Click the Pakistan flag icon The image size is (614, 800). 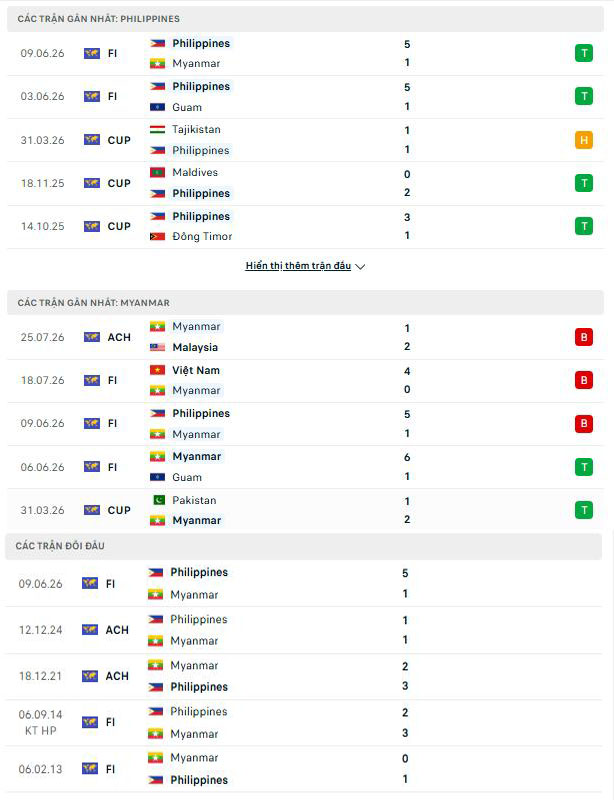(x=158, y=500)
